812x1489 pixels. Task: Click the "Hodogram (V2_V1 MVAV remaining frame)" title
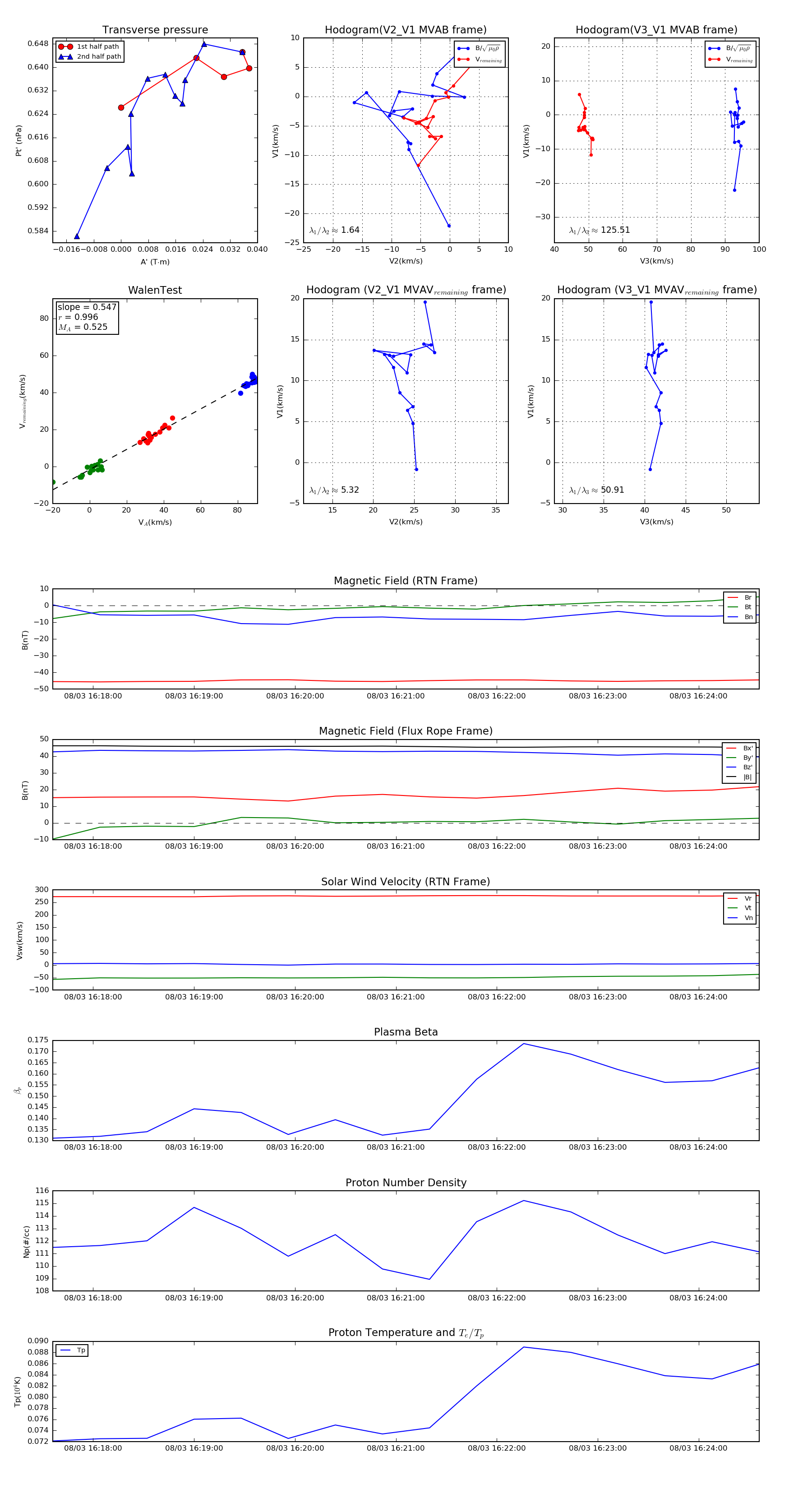tap(406, 290)
